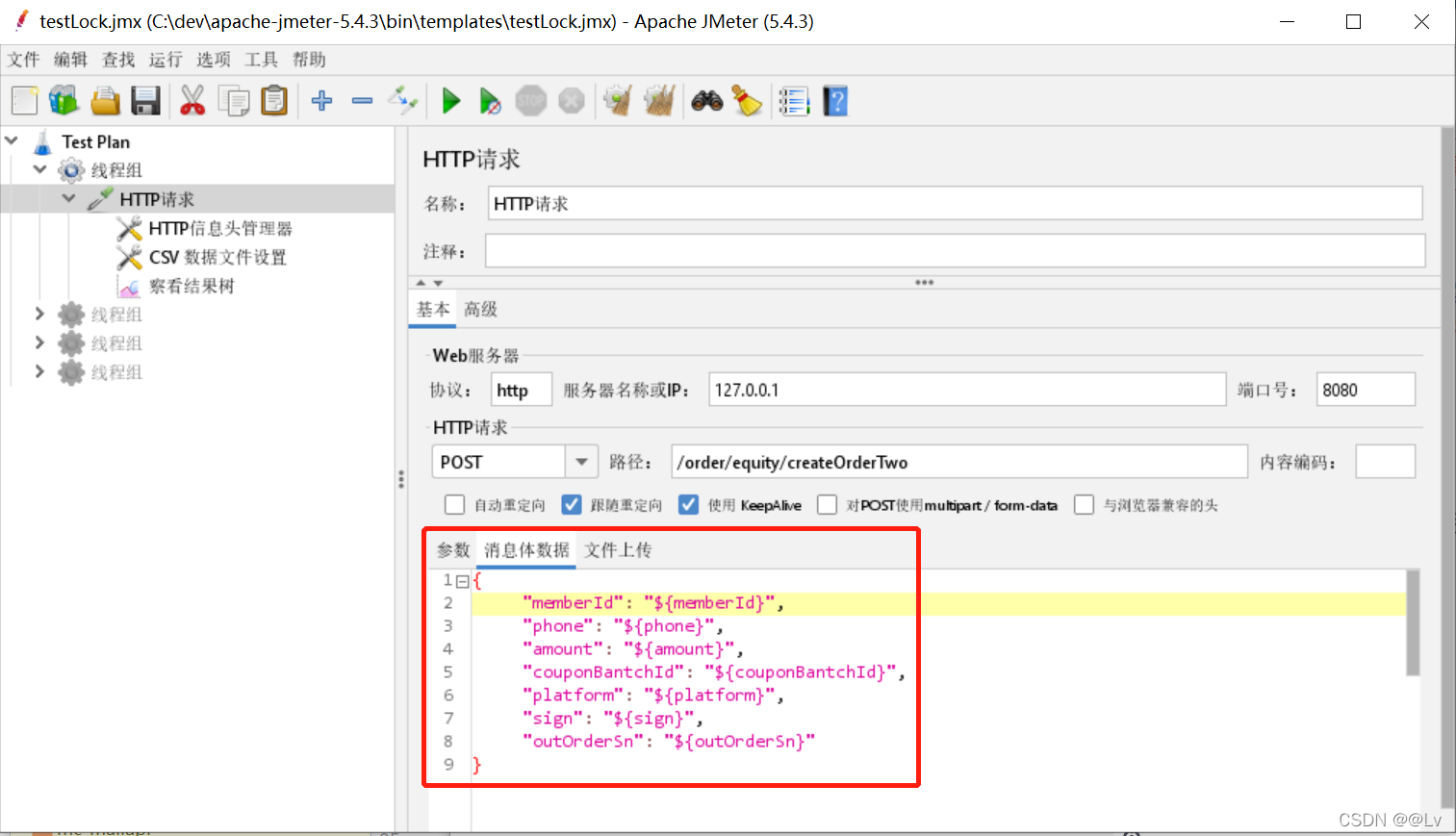Collapse the Test Plan tree node
The height and width of the screenshot is (836, 1456).
click(12, 140)
